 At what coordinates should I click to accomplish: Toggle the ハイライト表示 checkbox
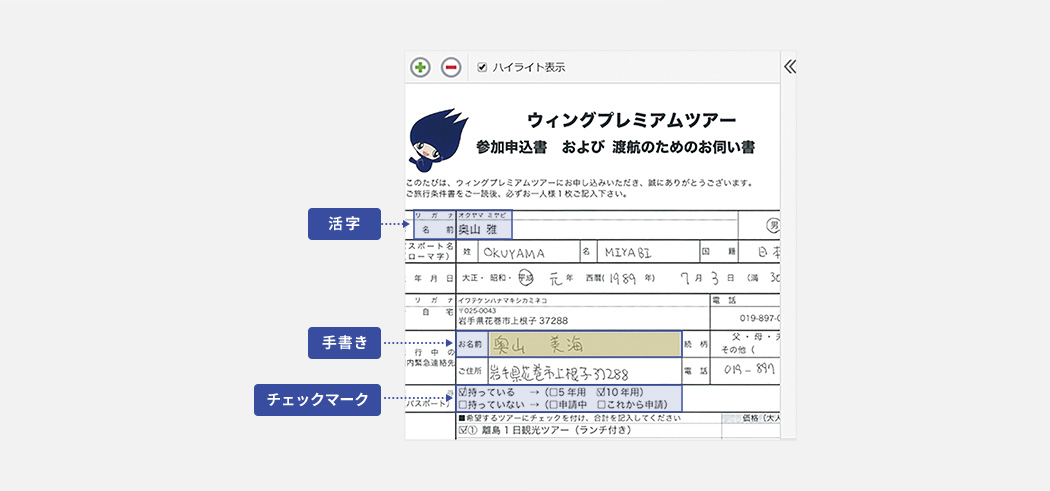tap(482, 67)
